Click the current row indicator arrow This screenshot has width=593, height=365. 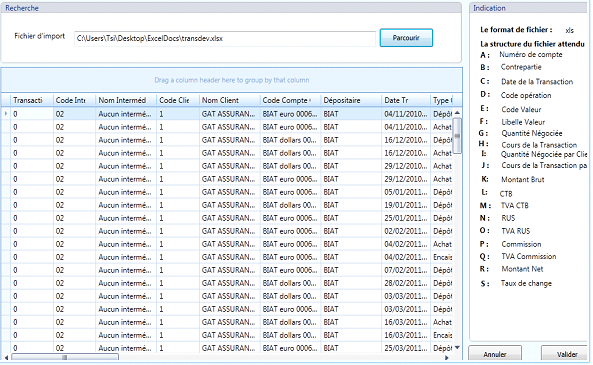(6, 113)
